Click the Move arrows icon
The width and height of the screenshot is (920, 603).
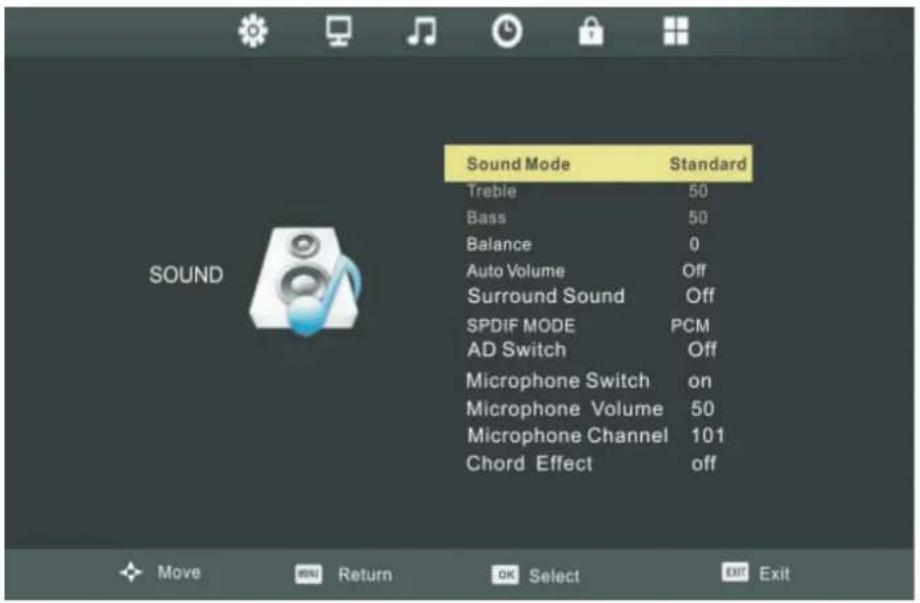[131, 572]
